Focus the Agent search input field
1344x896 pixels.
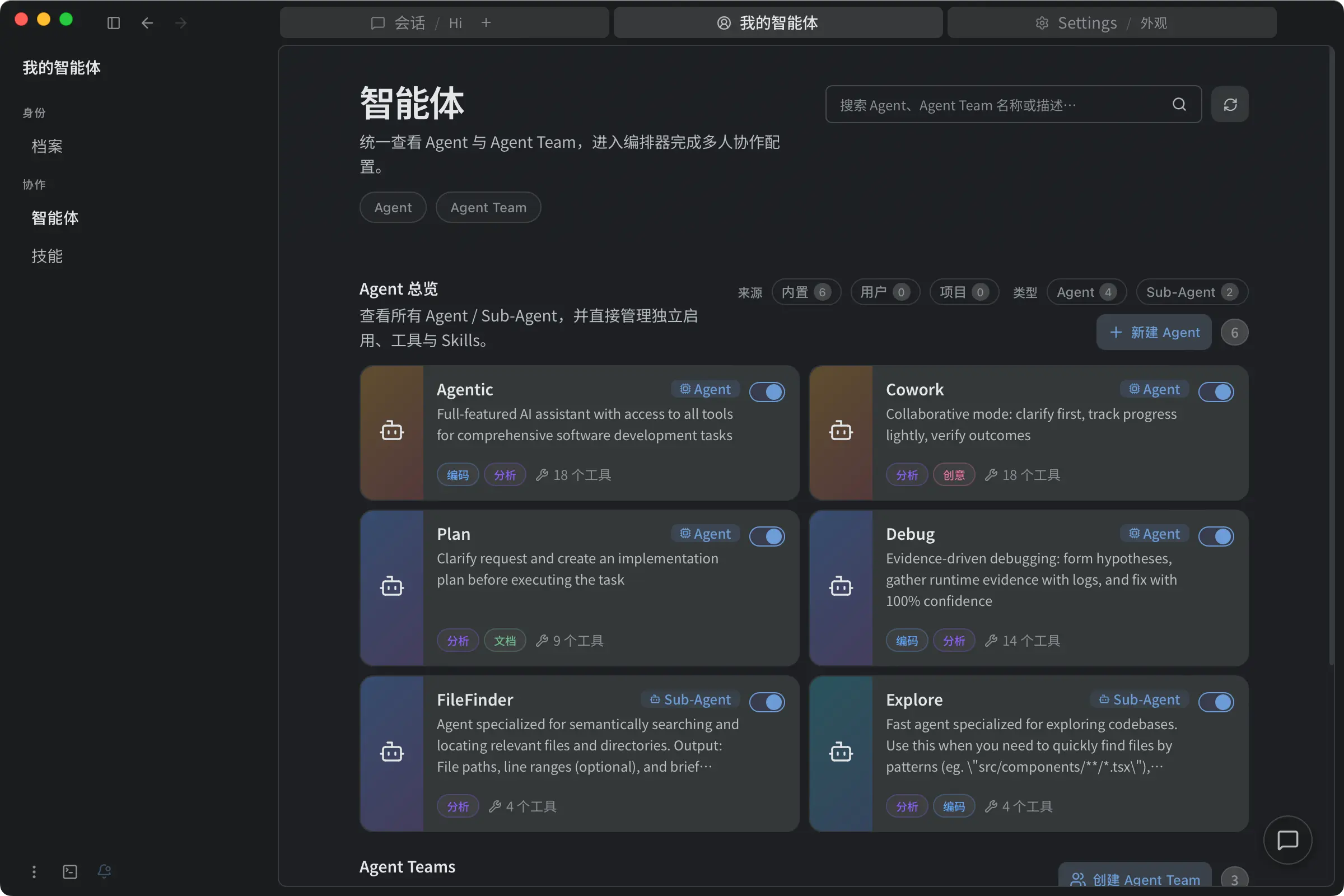[995, 105]
